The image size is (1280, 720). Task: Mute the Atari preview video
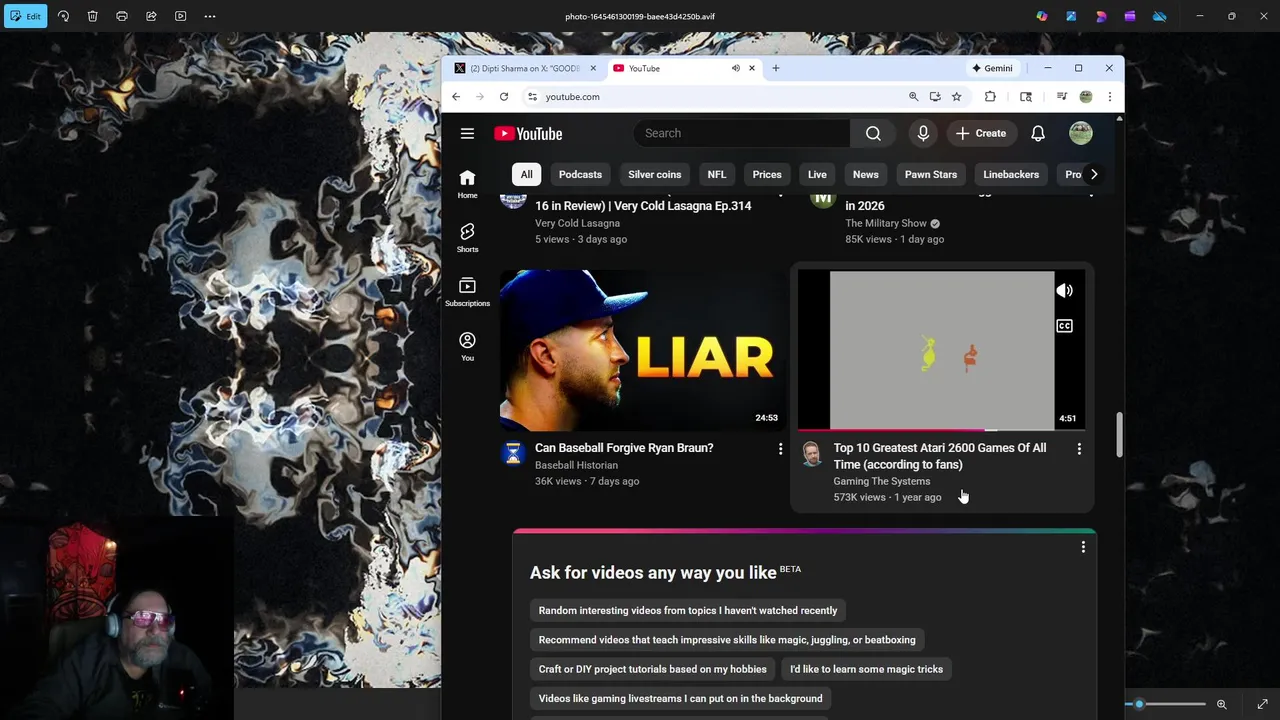[x=1065, y=291]
